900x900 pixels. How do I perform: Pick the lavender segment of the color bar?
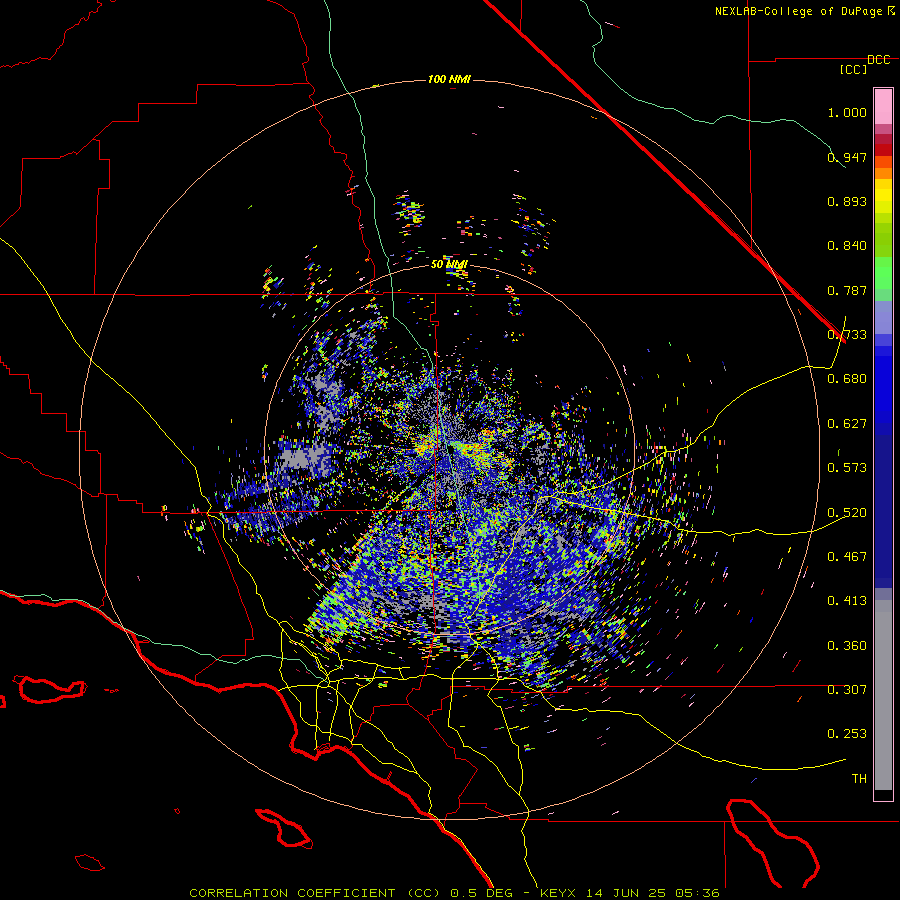883,317
